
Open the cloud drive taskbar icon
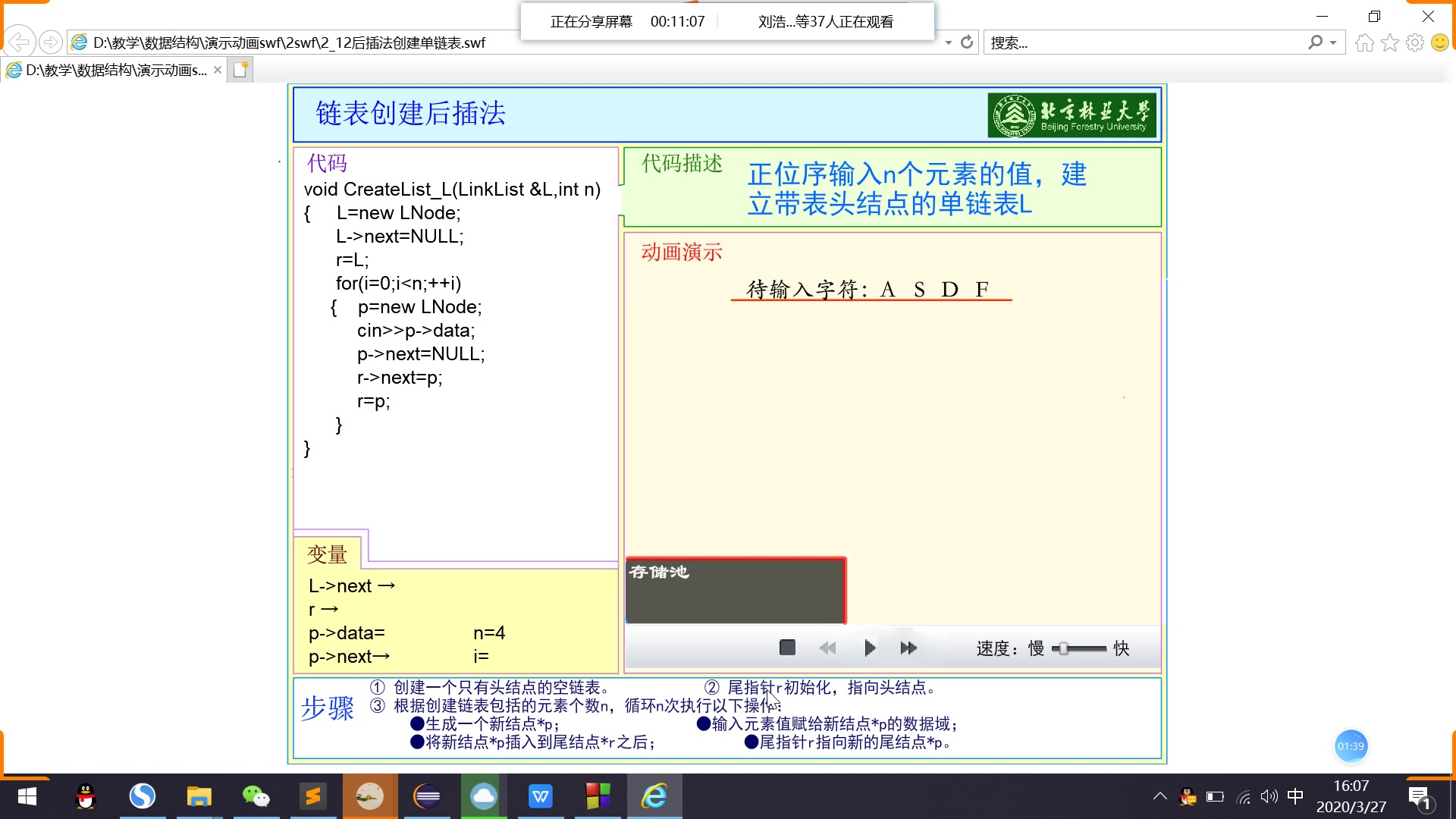(484, 796)
